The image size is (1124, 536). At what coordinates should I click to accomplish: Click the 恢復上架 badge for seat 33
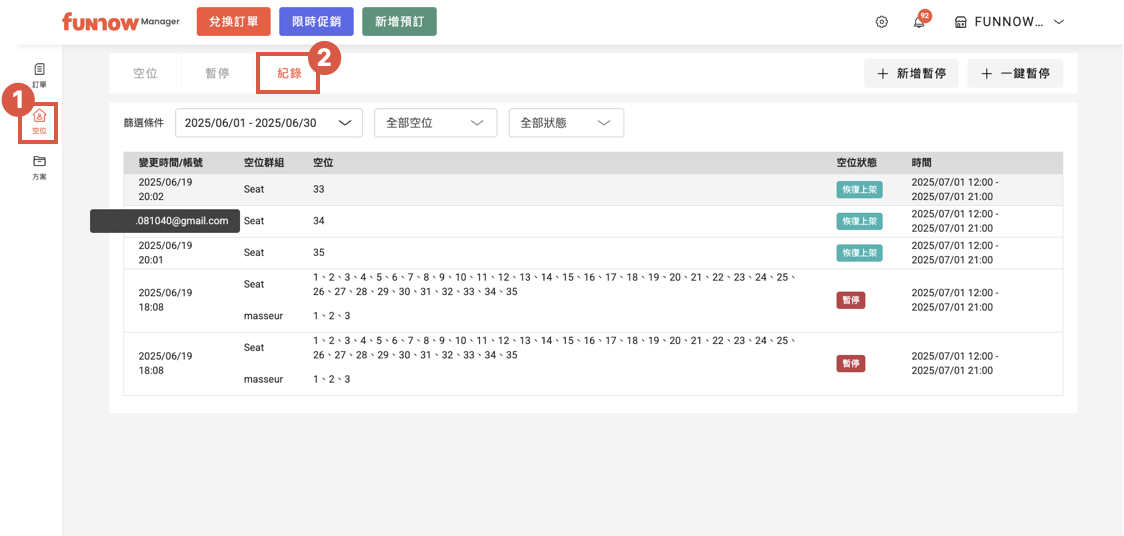859,190
